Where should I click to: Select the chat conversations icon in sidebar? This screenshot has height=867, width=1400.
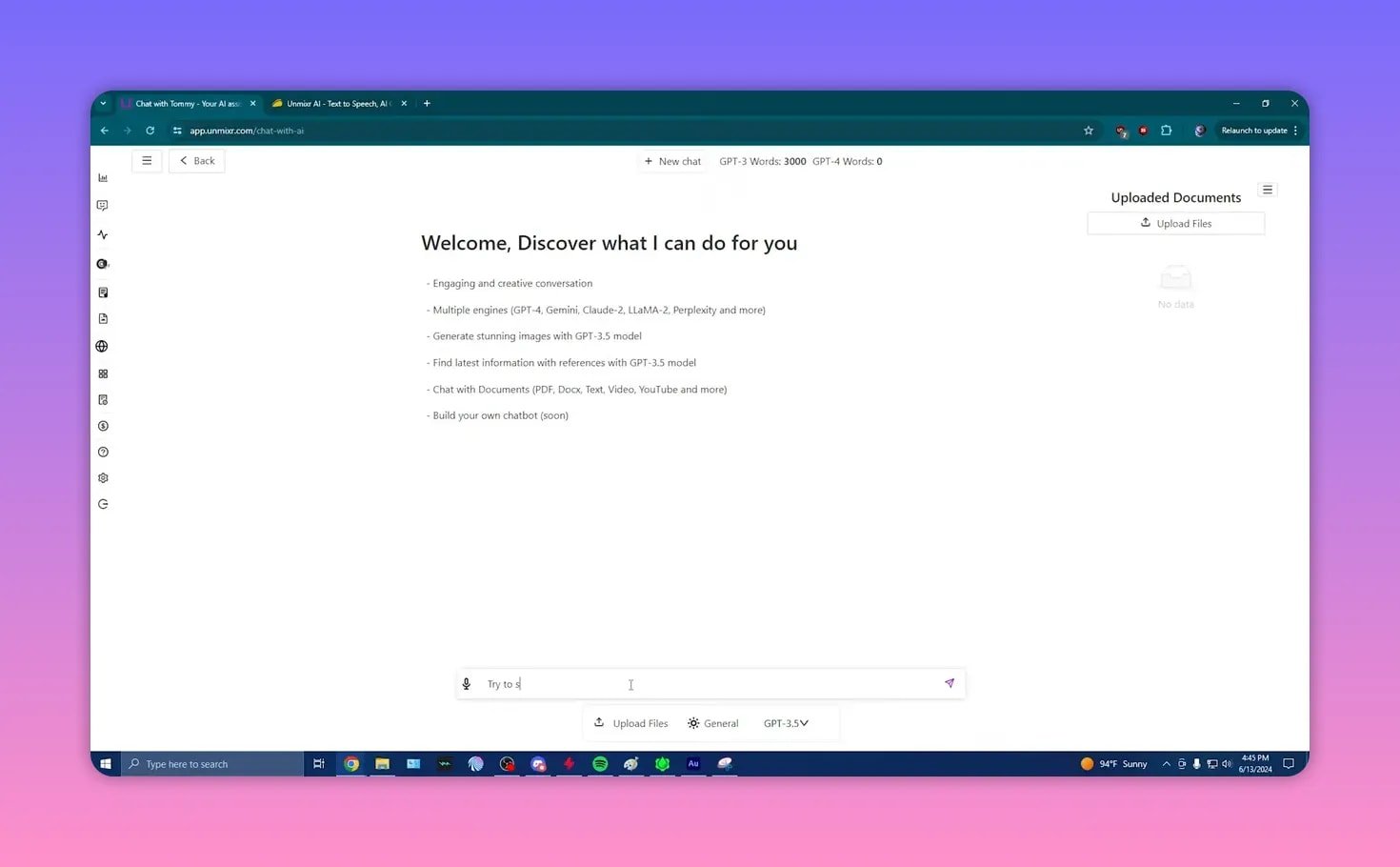103,205
